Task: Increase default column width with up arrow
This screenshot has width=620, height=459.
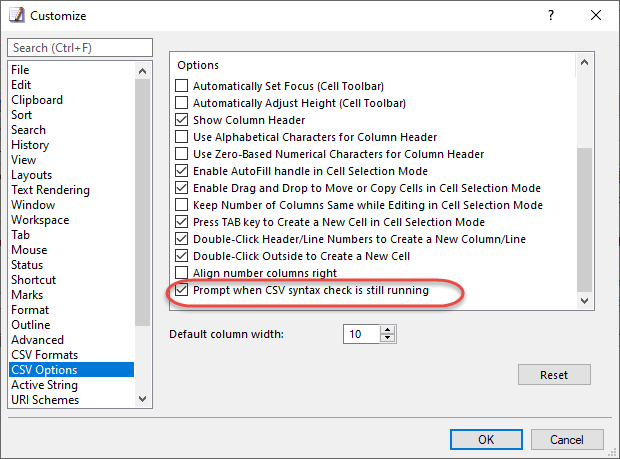Action: pyautogui.click(x=388, y=330)
